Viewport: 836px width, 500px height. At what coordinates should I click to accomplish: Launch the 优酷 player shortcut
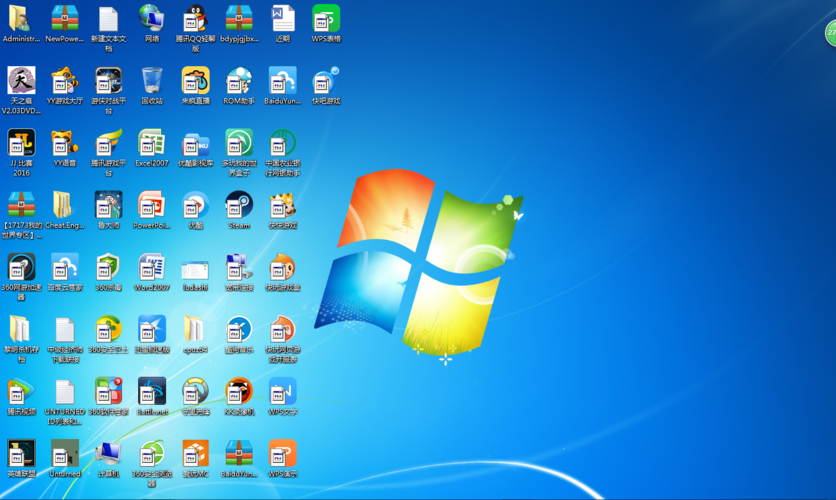click(x=195, y=205)
